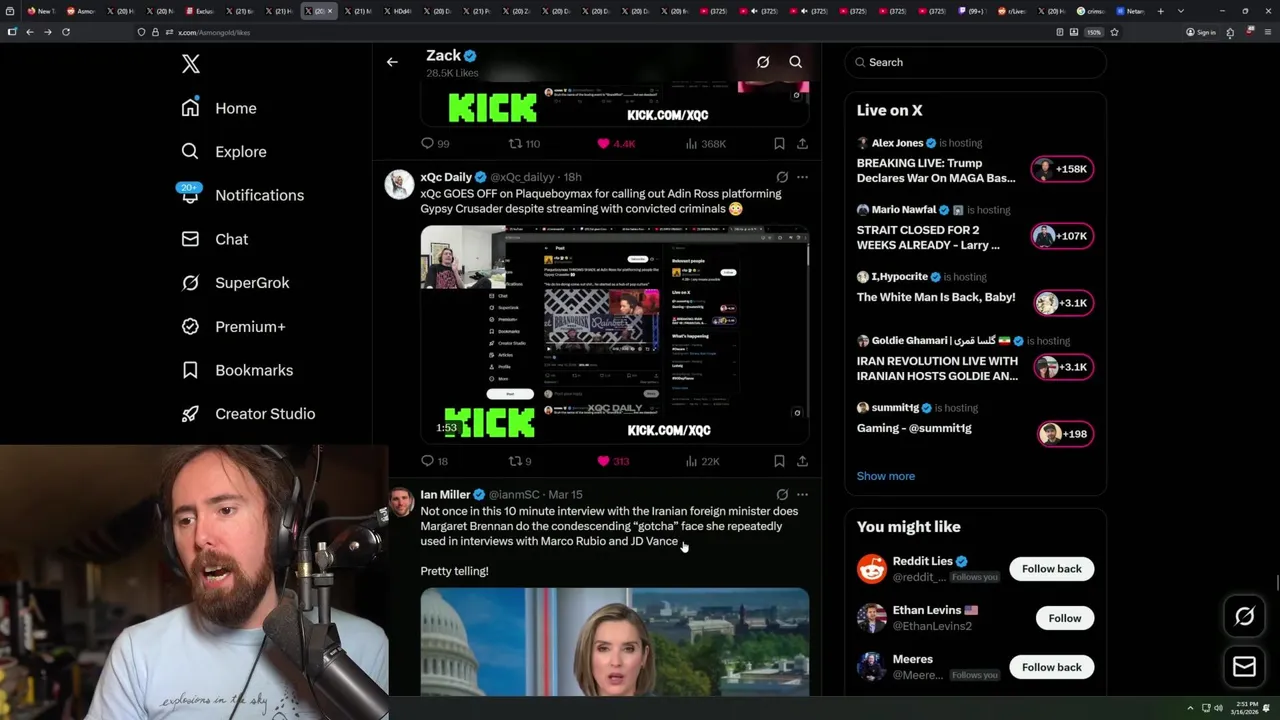The width and height of the screenshot is (1280, 720).
Task: Open Chat in the sidebar
Action: coord(215,239)
